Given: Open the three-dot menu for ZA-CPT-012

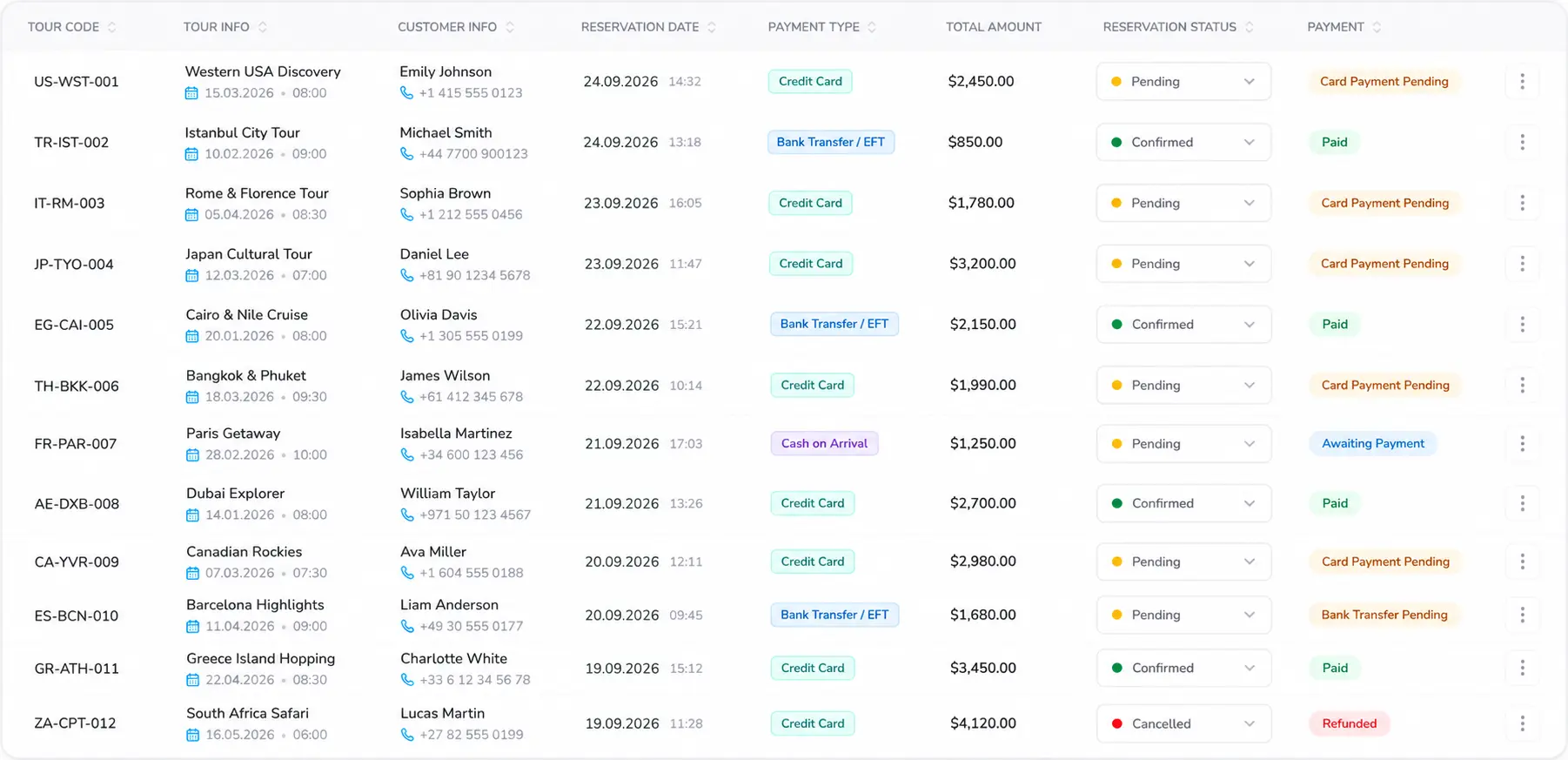Looking at the screenshot, I should click(1522, 723).
